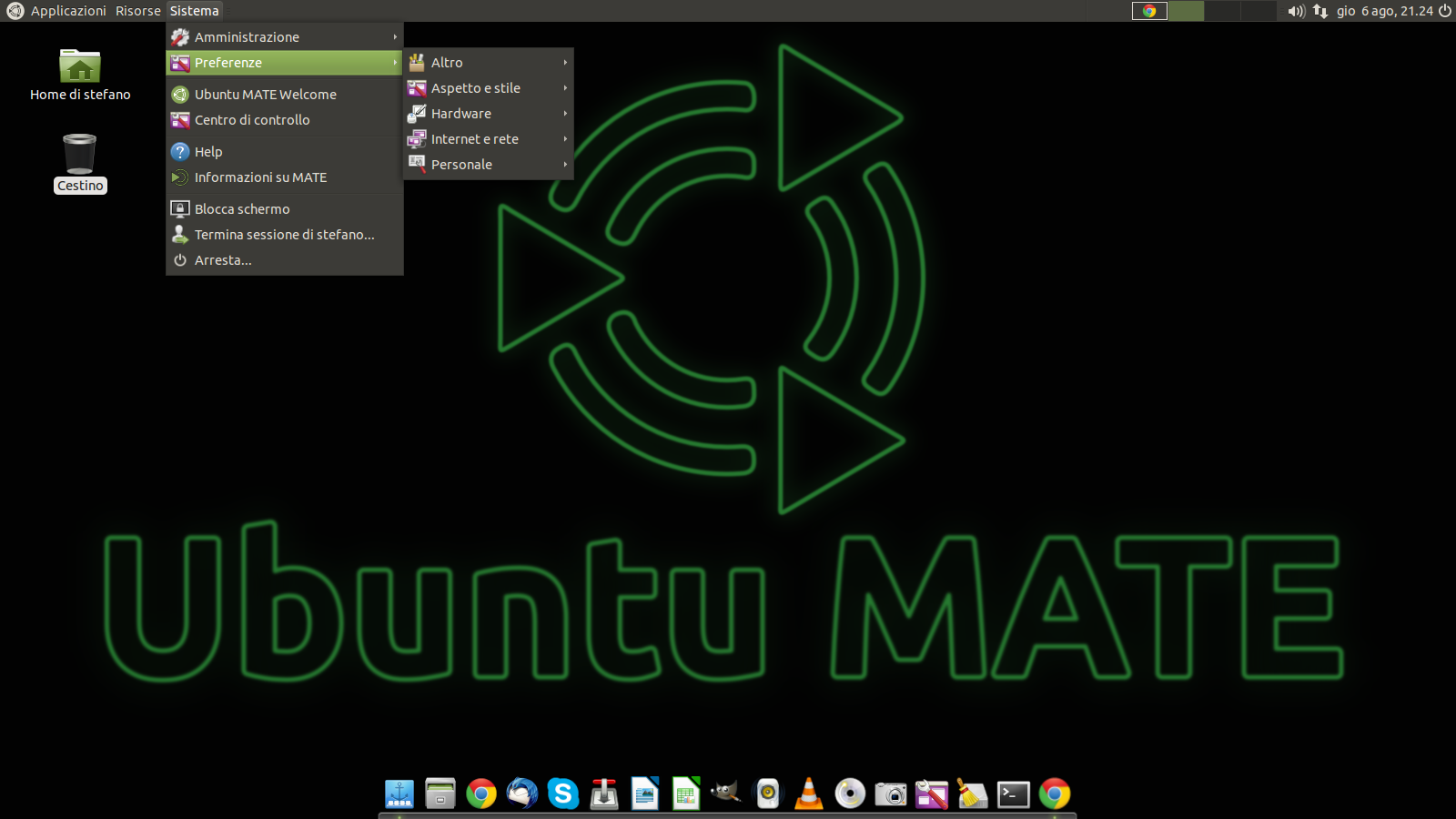Click the network arrows indicator in panel
The width and height of the screenshot is (1456, 819).
tap(1320, 11)
